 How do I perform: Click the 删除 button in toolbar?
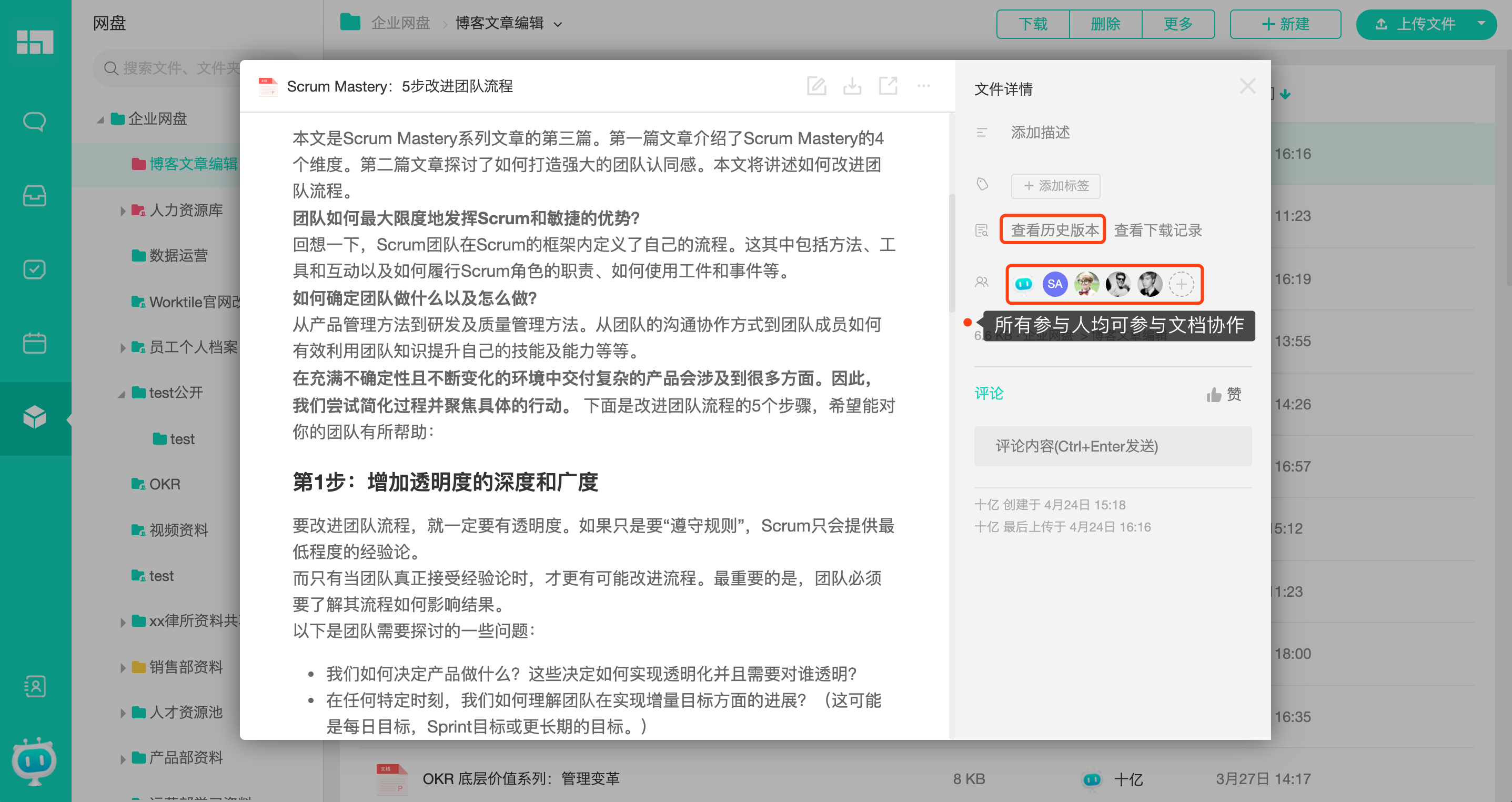1105,24
